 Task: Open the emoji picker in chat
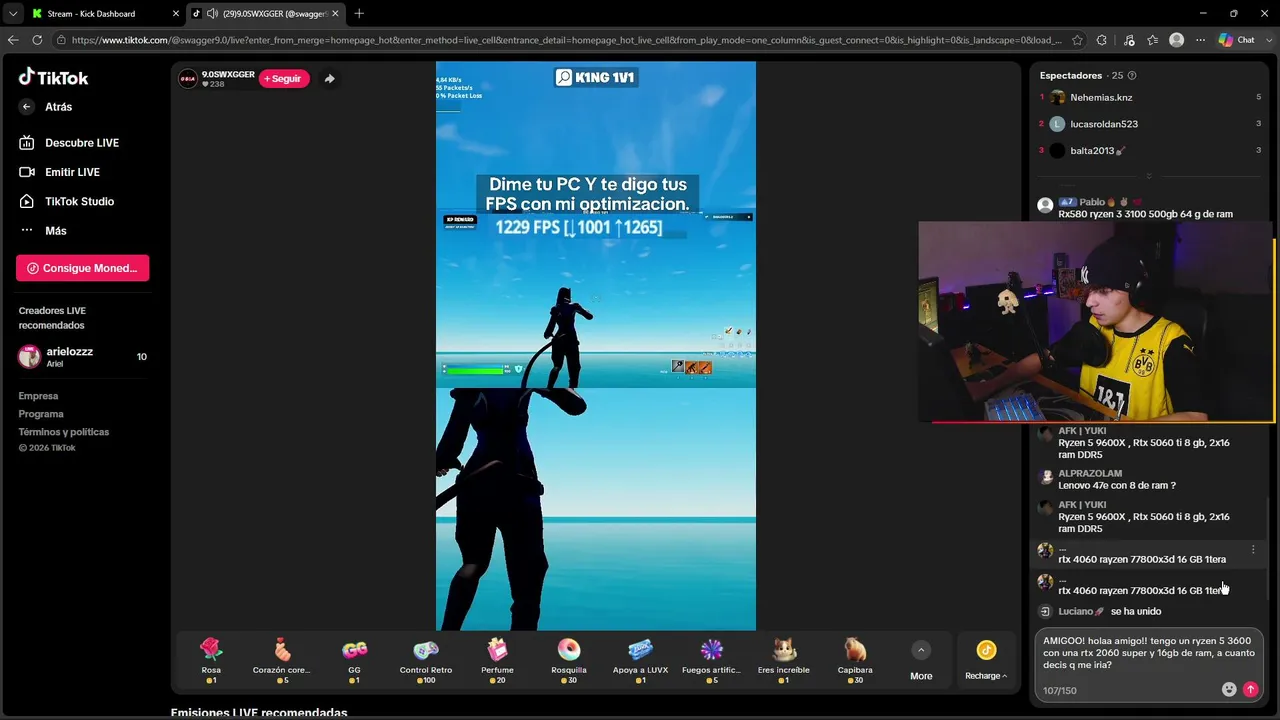click(1229, 690)
